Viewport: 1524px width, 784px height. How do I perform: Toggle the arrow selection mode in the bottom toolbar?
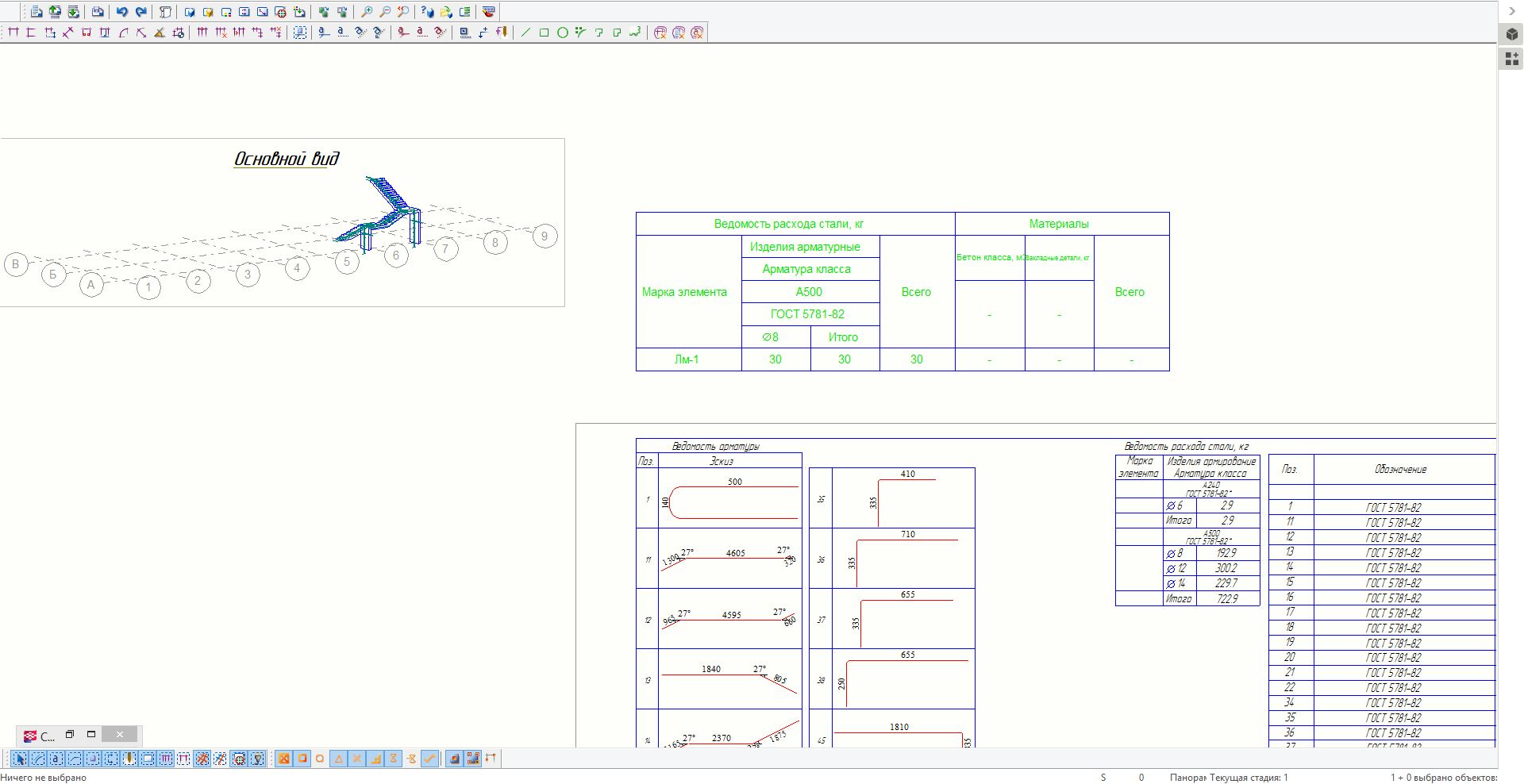[20, 759]
